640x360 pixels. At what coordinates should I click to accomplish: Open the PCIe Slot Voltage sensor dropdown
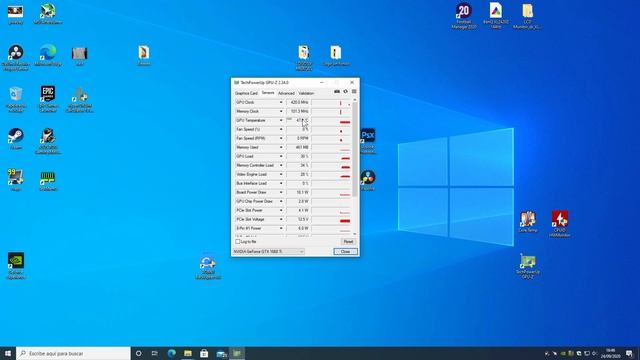pos(281,219)
